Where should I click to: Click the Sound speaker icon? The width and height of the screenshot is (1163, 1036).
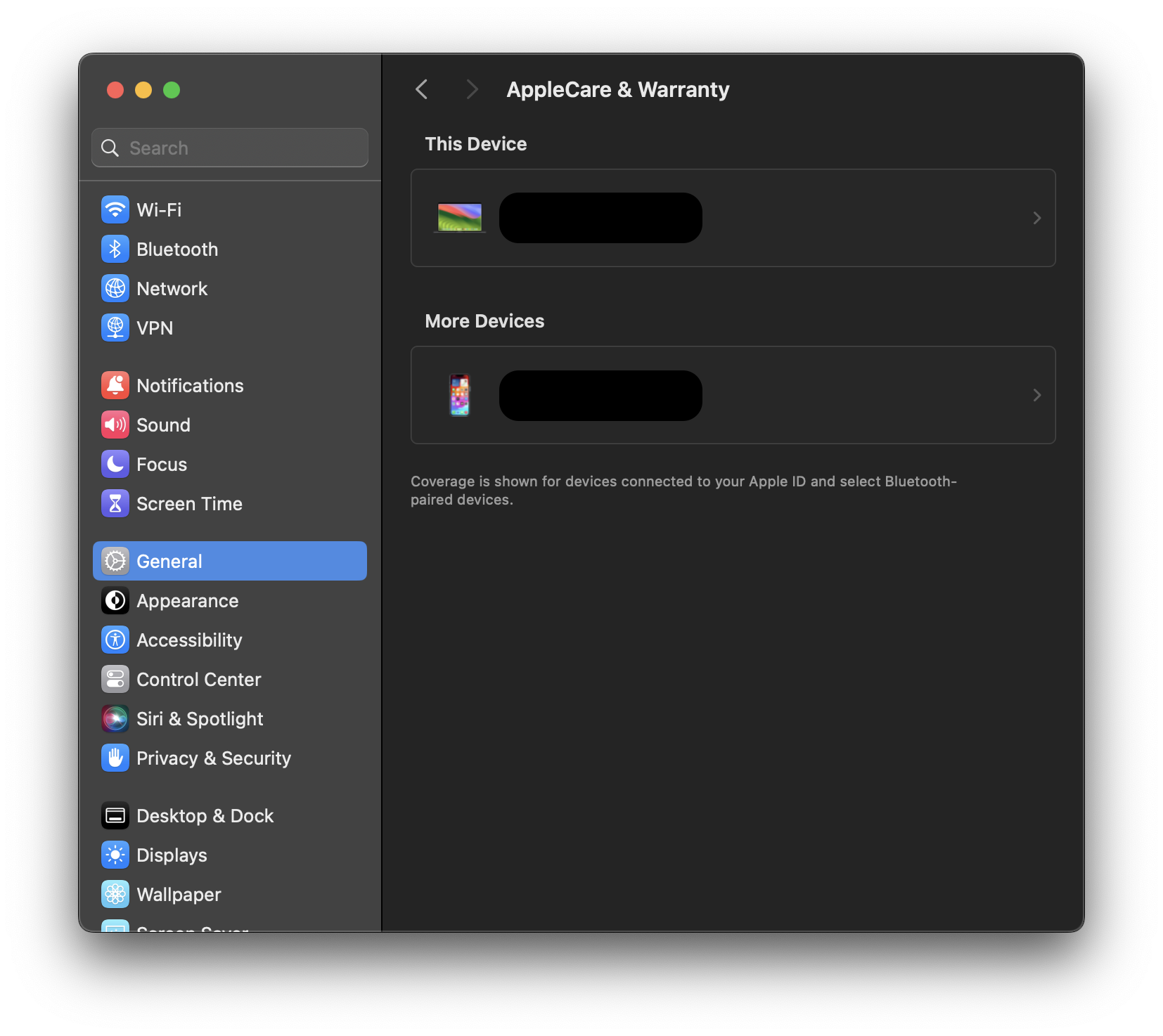[x=115, y=425]
